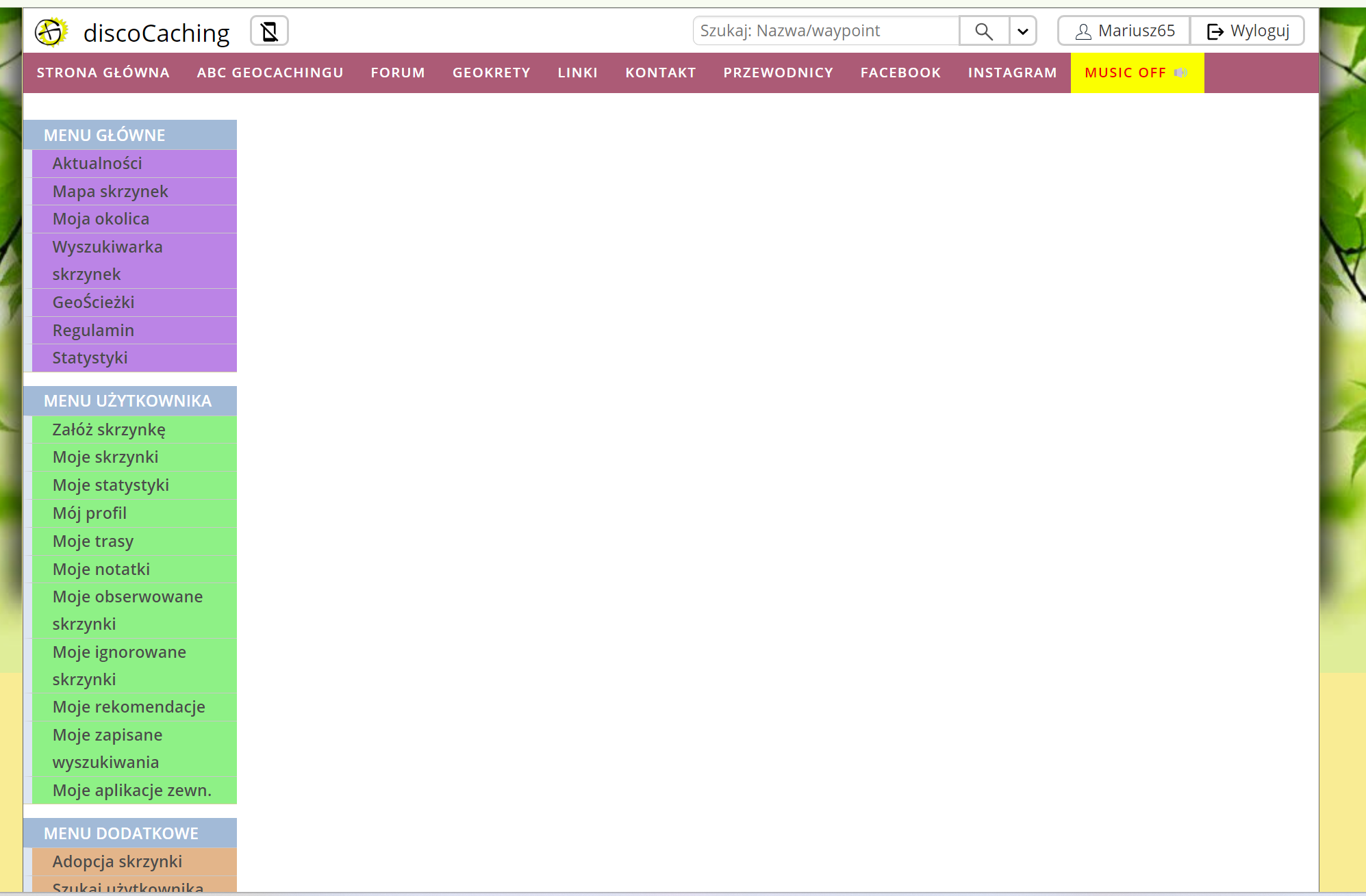Open the Mapa skrzynek sidebar link
This screenshot has width=1366, height=896.
[x=110, y=192]
